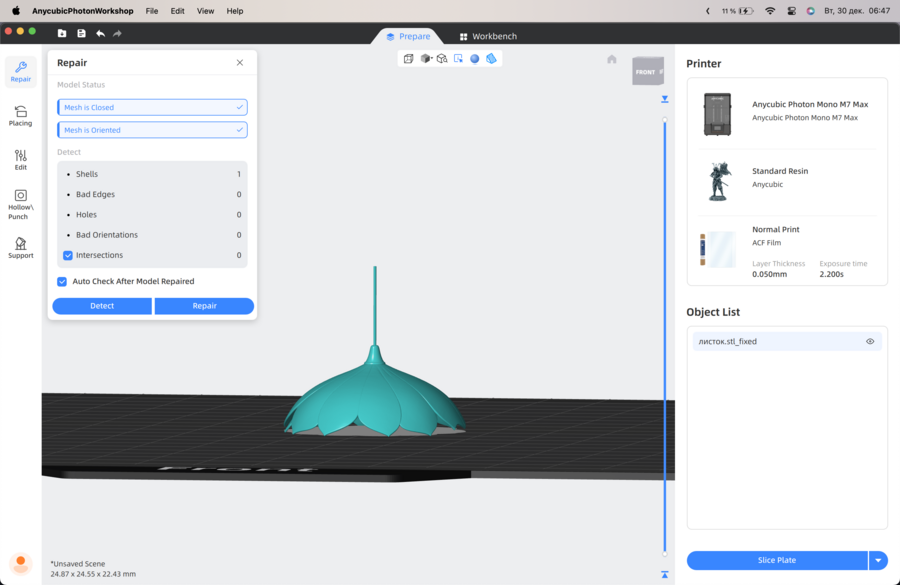Image resolution: width=900 pixels, height=585 pixels.
Task: Hide листок.stl_fixed with the eye icon
Action: pos(870,342)
